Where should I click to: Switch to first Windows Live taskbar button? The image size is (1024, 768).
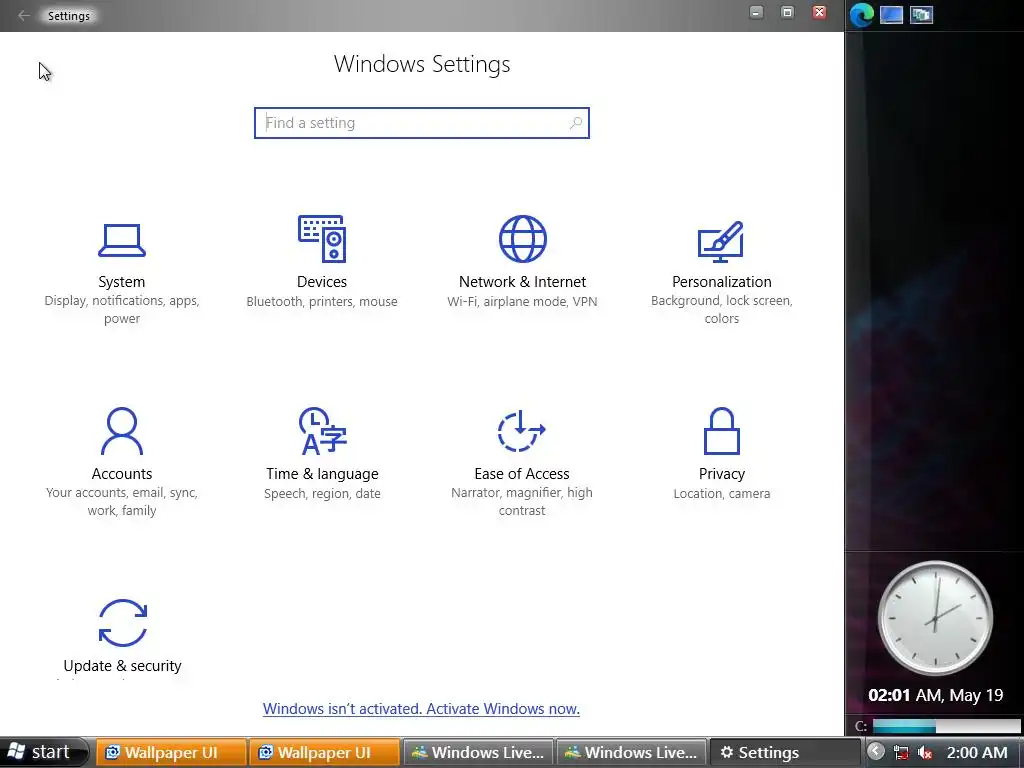tap(478, 752)
